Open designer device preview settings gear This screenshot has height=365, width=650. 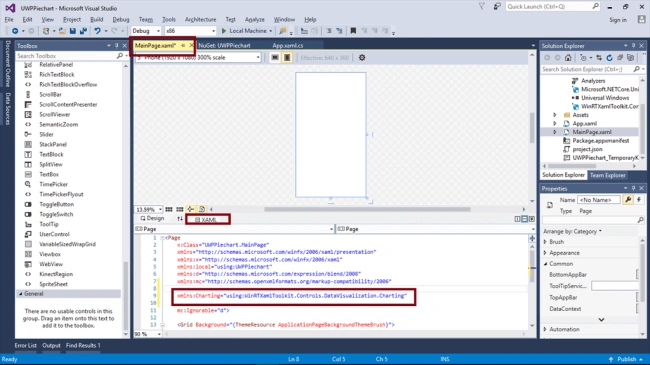click(x=362, y=58)
